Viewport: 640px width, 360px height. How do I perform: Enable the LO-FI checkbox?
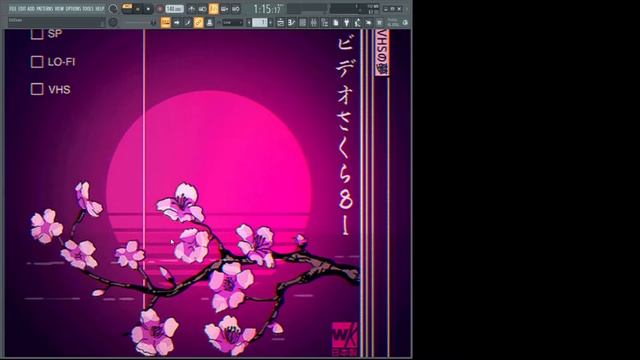click(37, 62)
